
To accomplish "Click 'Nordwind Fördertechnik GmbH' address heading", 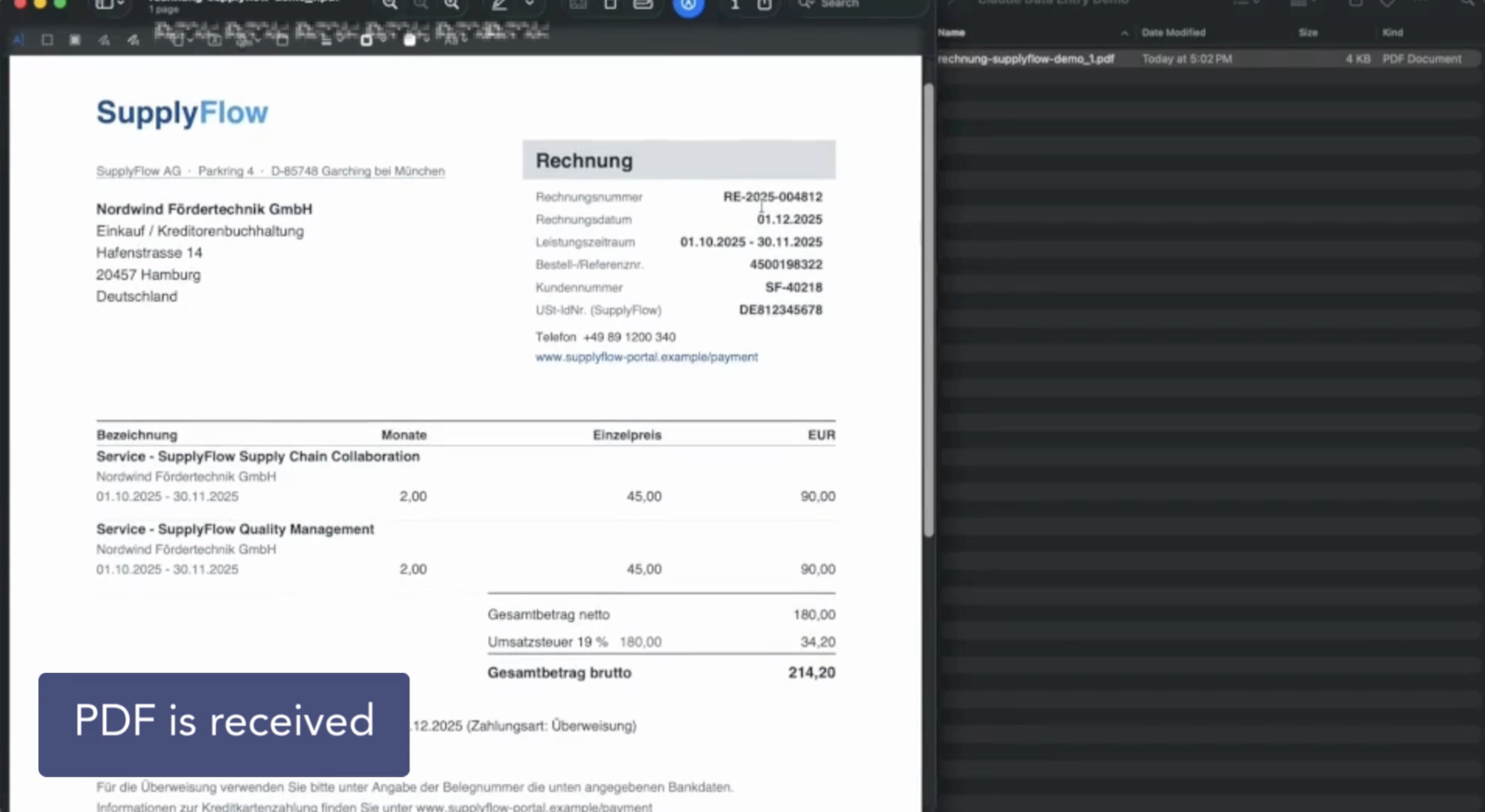I will click(204, 209).
